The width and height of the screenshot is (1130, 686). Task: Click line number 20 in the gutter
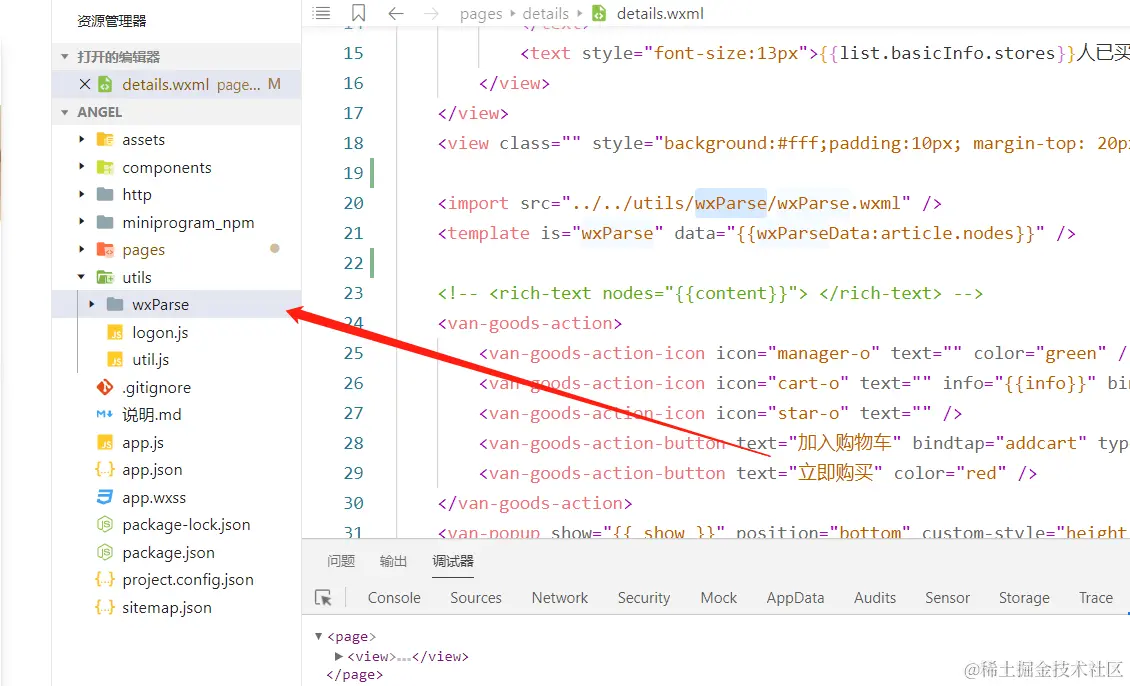coord(353,203)
